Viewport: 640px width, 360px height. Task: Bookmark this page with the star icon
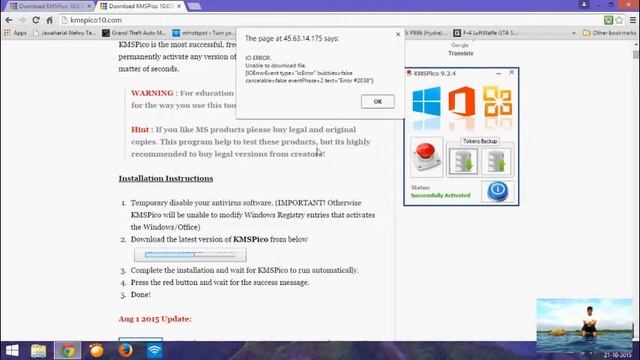tap(619, 20)
